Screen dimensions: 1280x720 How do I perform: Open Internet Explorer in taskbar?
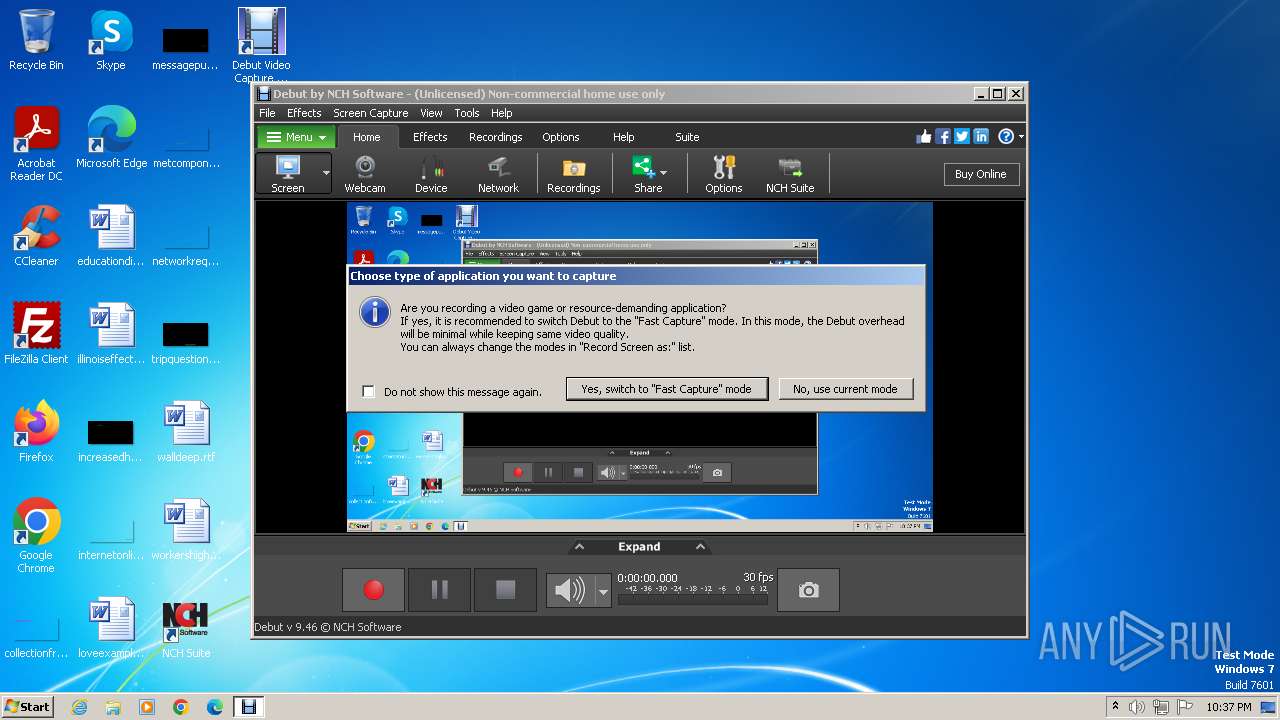(79, 707)
